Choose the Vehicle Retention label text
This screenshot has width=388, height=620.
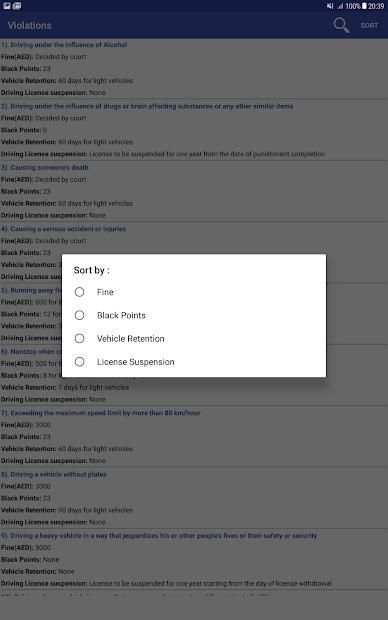131,339
